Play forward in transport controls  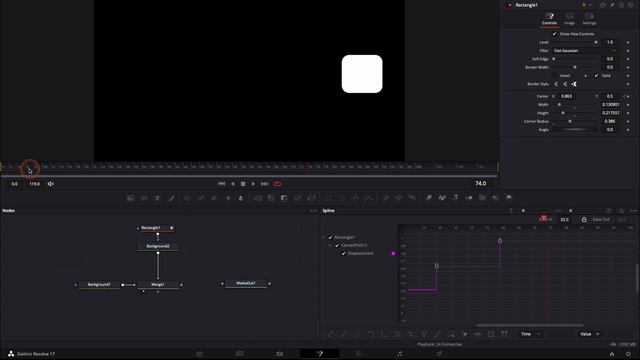tap(253, 184)
